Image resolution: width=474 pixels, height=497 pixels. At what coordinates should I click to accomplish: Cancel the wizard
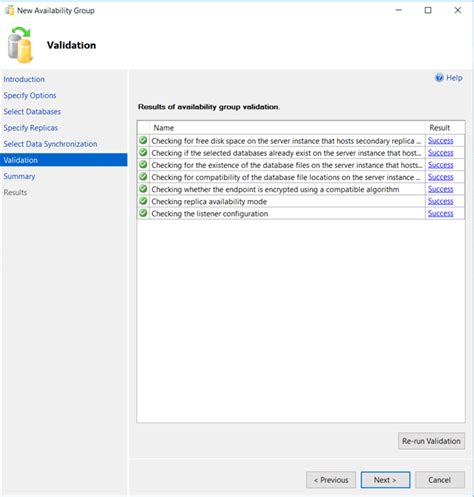tap(440, 480)
